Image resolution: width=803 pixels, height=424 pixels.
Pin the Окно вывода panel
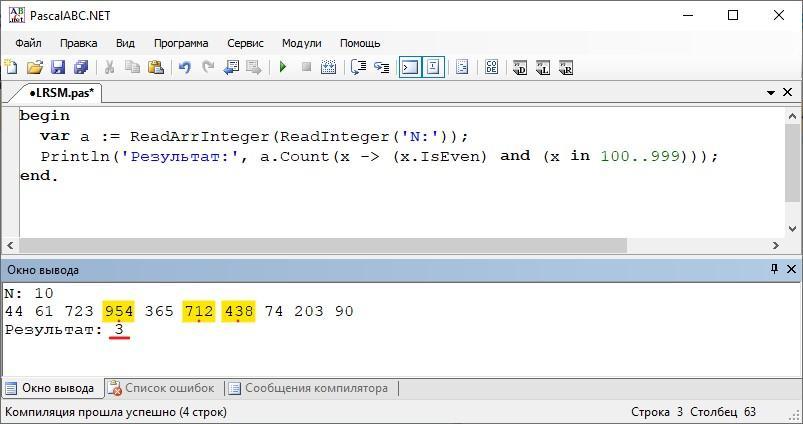pos(774,269)
